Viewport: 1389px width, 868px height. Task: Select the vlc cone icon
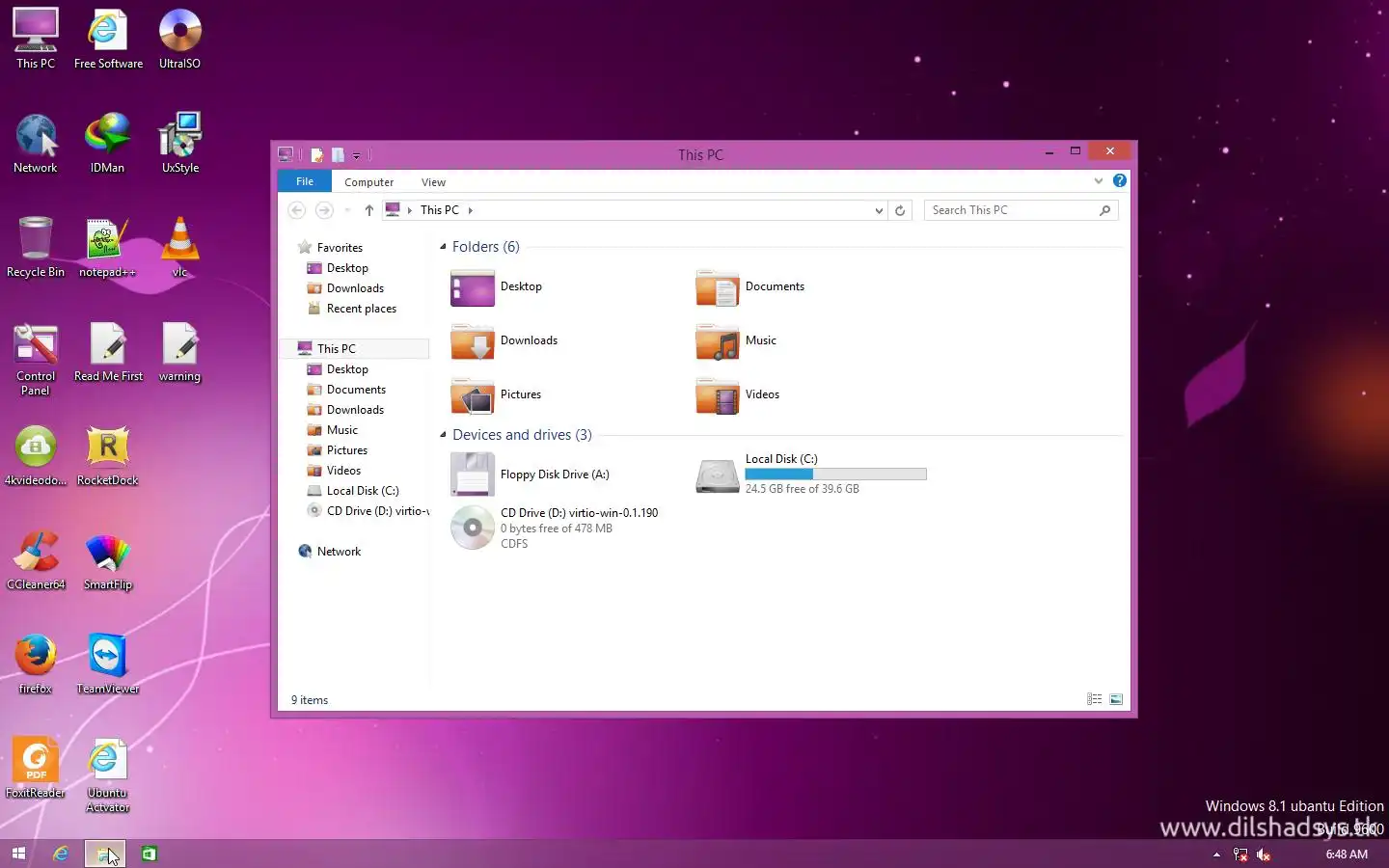point(179,247)
